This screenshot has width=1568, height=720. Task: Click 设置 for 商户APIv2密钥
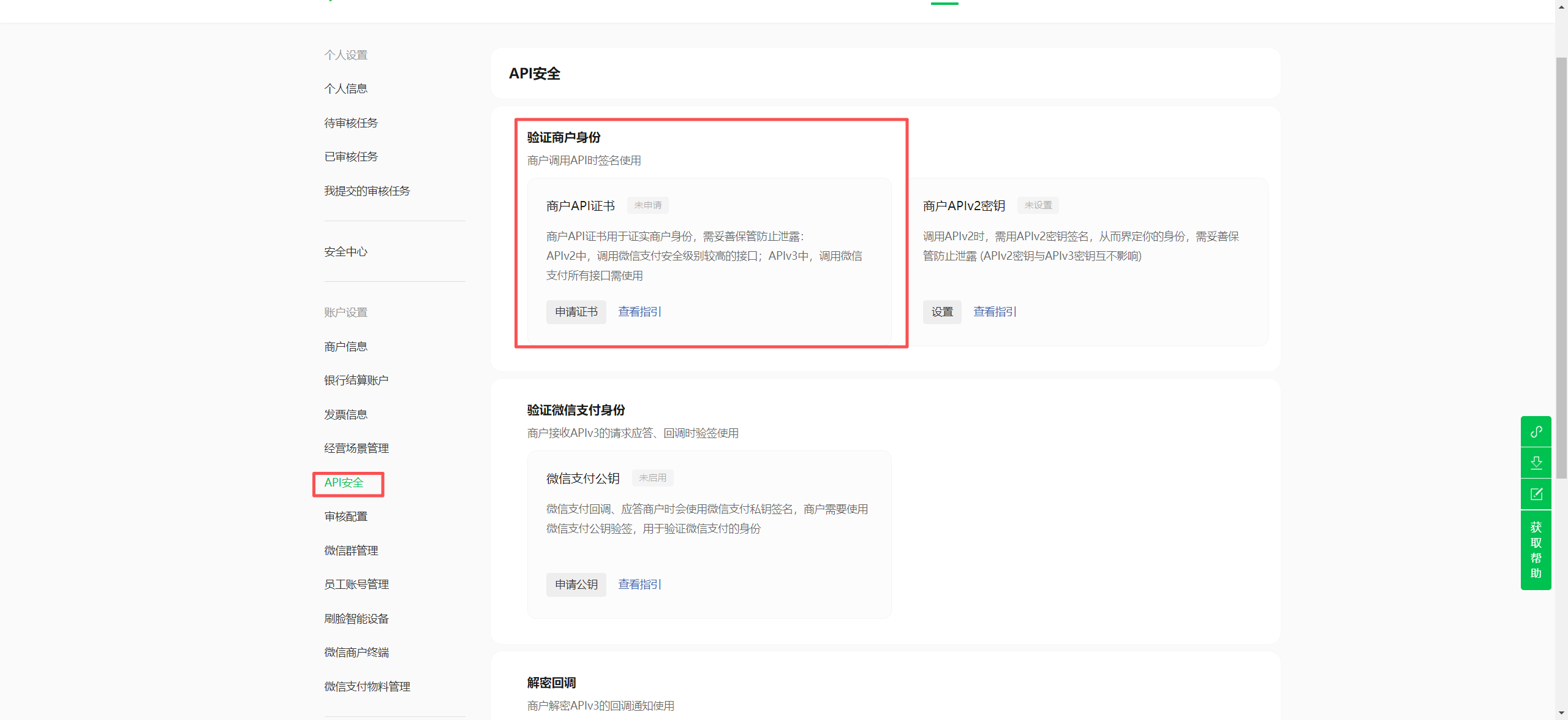tap(942, 312)
